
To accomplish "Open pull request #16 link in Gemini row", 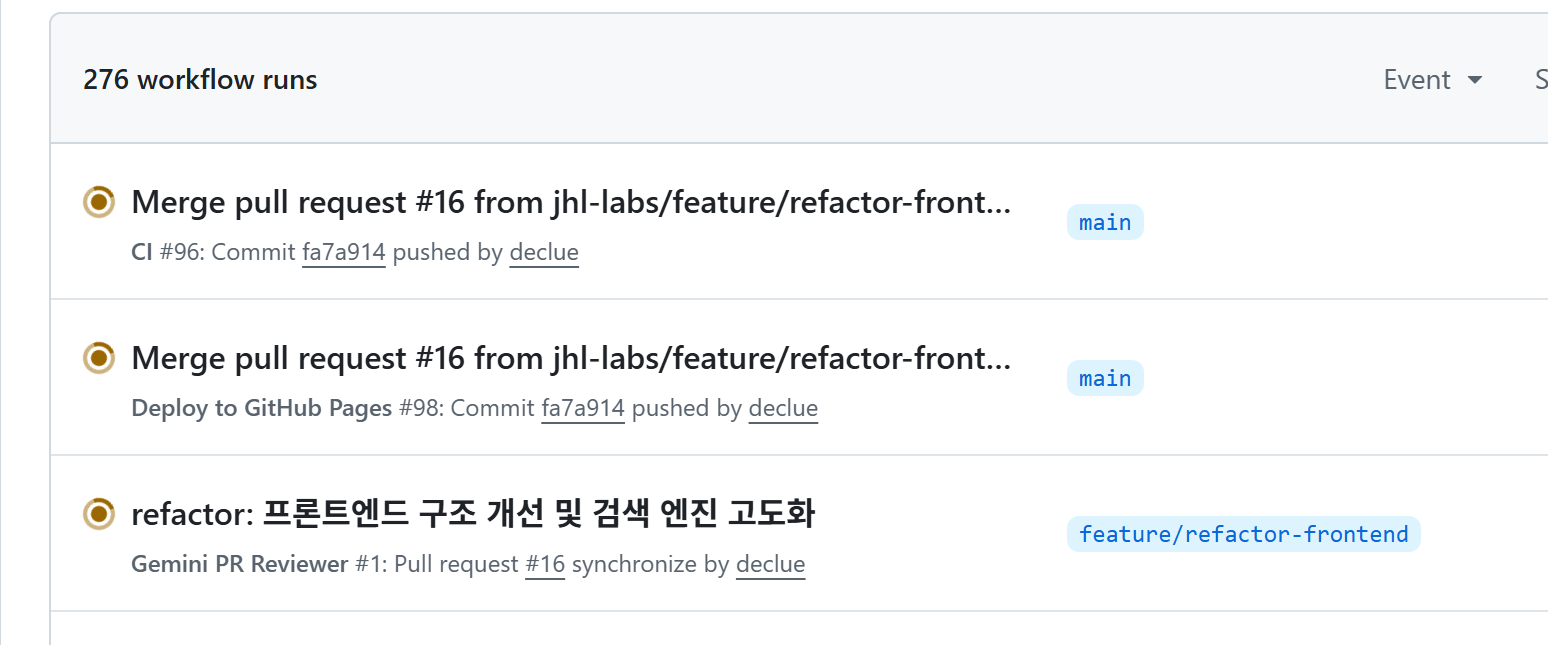I will click(545, 564).
